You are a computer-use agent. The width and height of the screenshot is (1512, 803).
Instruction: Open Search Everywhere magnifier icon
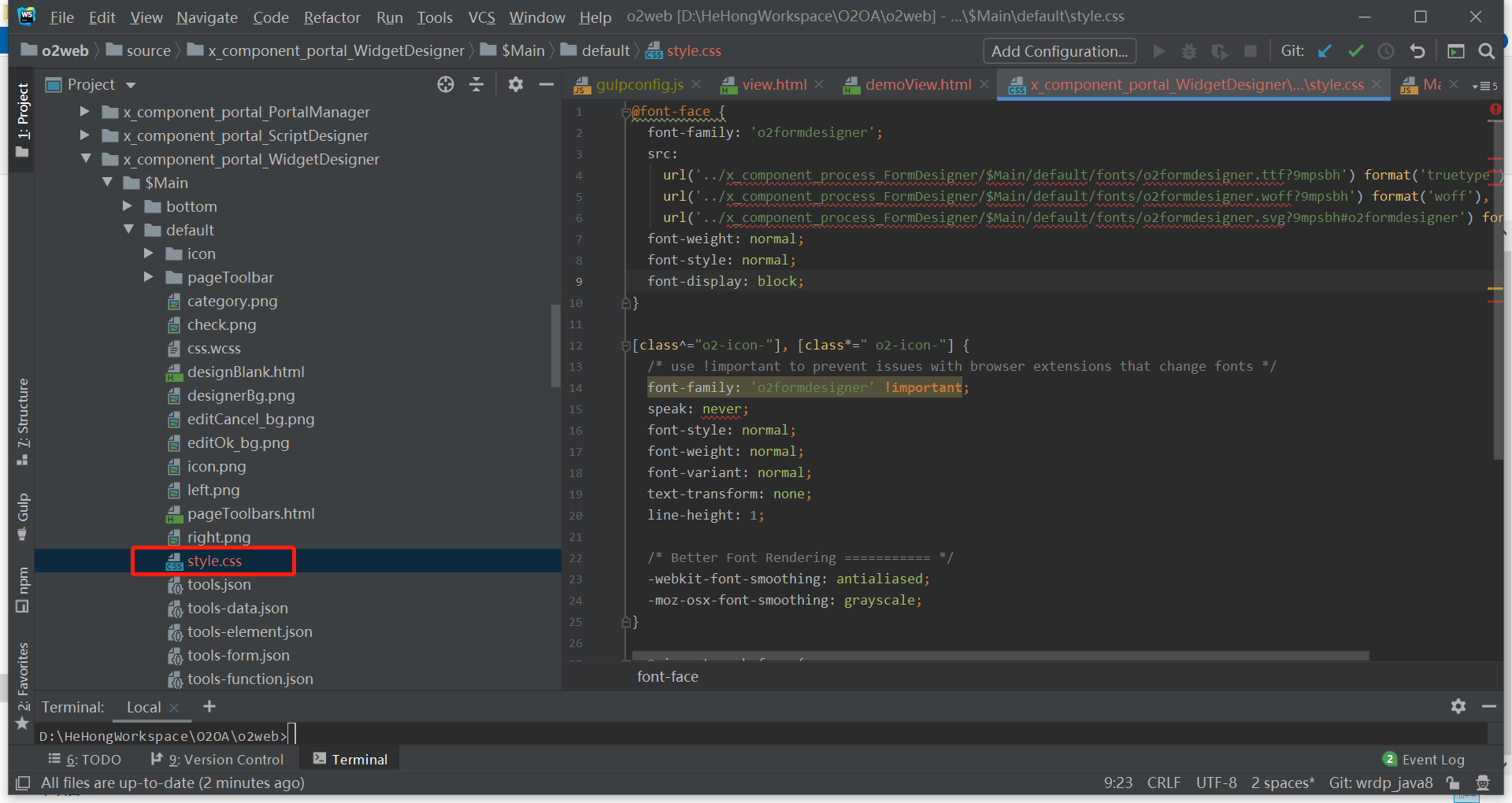click(1486, 51)
